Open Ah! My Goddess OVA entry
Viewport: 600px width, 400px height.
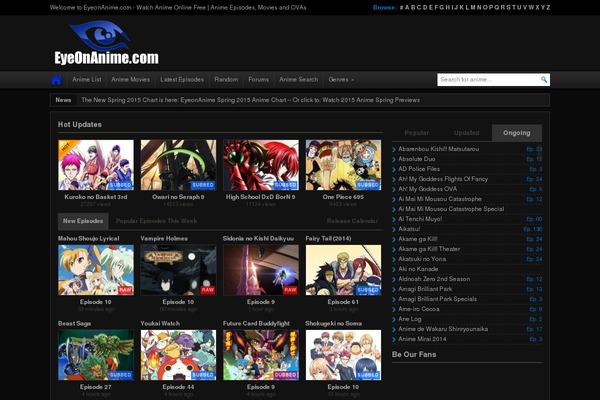point(427,189)
